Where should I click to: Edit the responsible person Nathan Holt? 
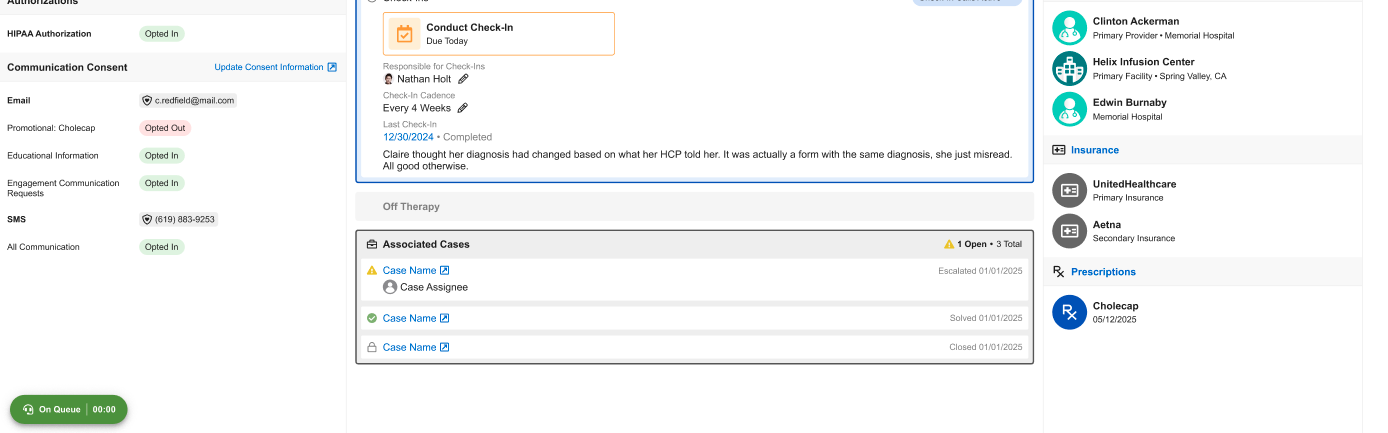click(x=463, y=79)
